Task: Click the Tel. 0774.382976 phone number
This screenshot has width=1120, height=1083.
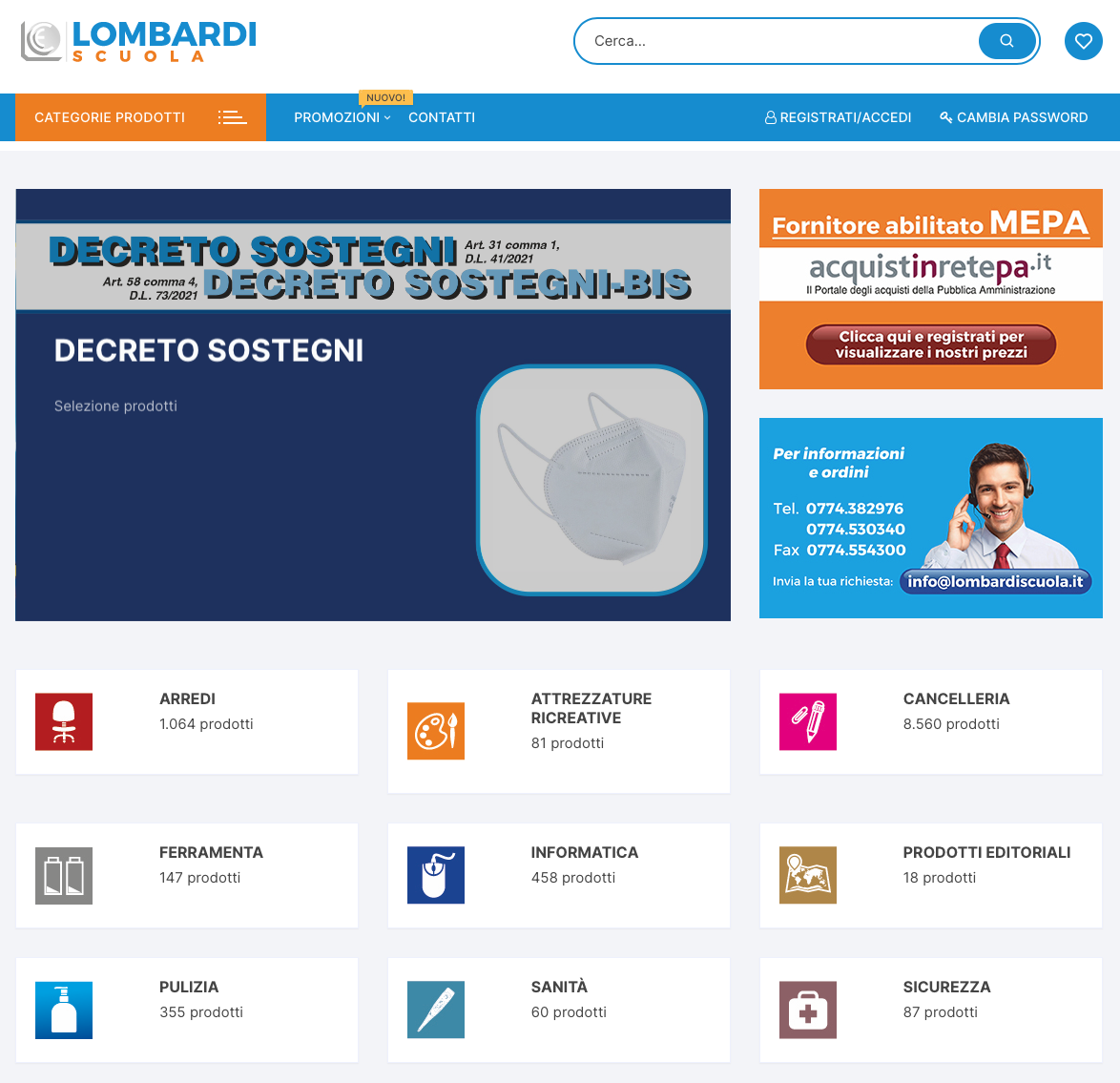Action: coord(839,509)
